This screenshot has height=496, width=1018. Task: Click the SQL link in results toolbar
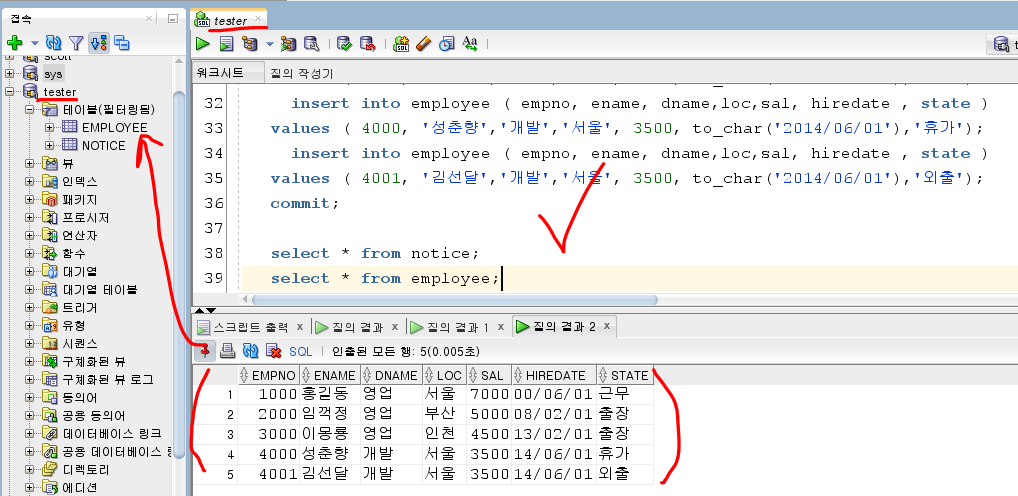tap(301, 351)
